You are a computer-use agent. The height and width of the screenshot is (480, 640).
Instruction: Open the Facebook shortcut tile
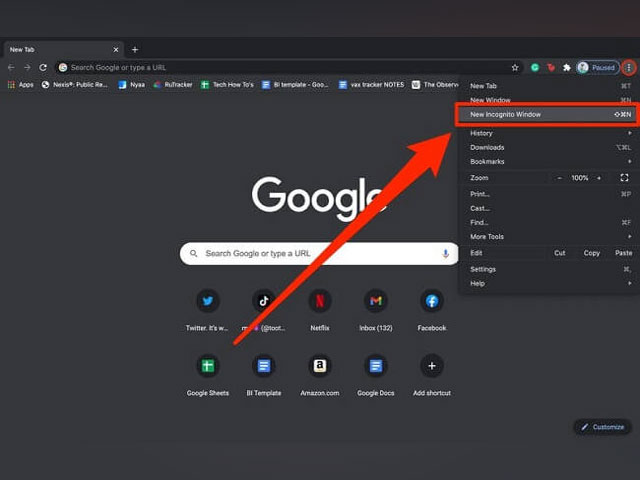pos(432,310)
